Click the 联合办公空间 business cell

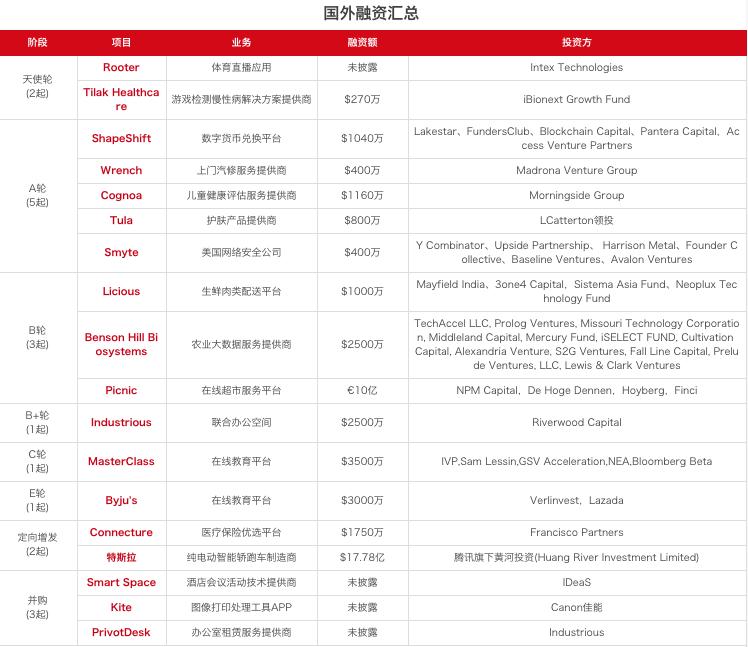(241, 423)
